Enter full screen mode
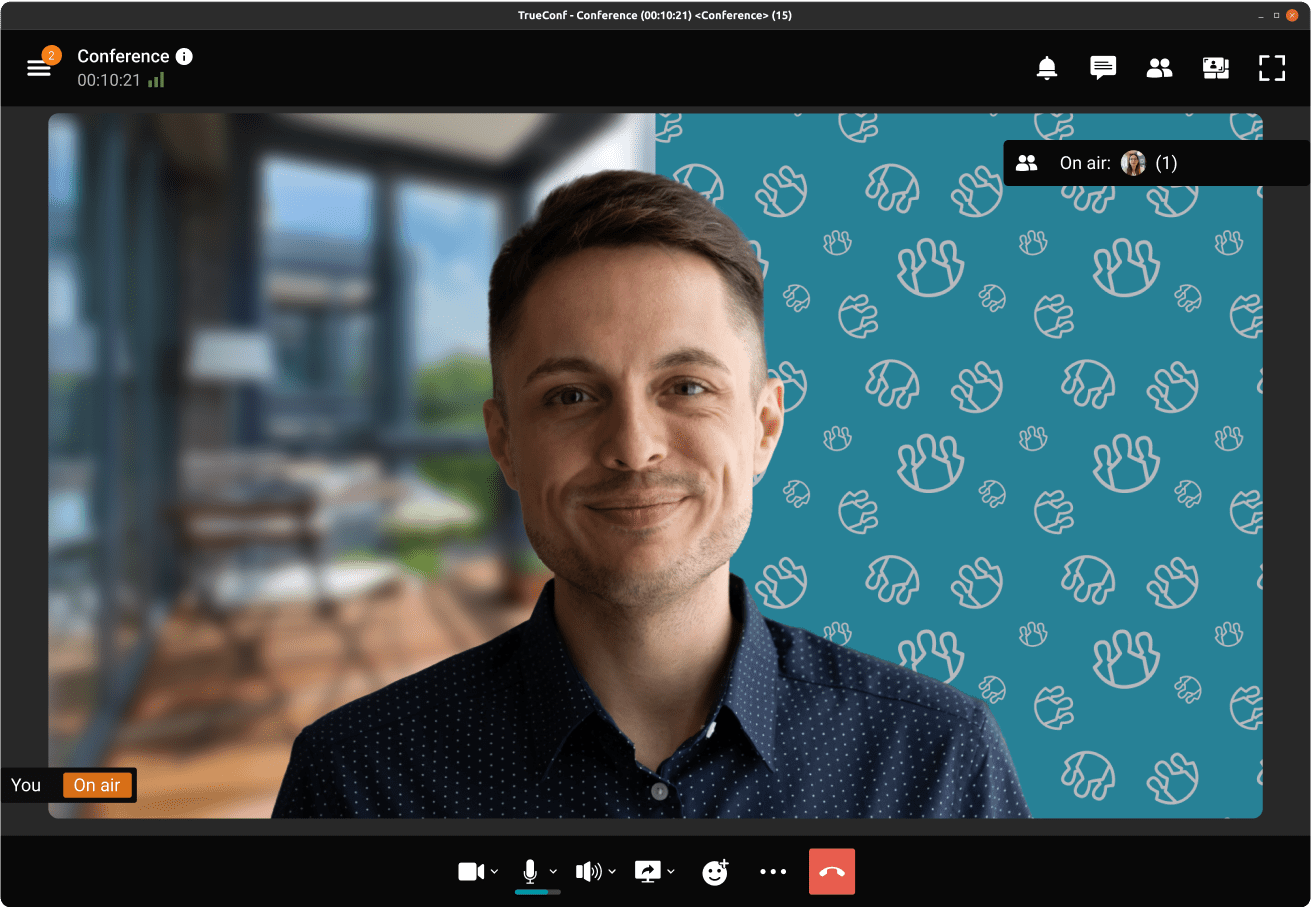 click(x=1271, y=68)
